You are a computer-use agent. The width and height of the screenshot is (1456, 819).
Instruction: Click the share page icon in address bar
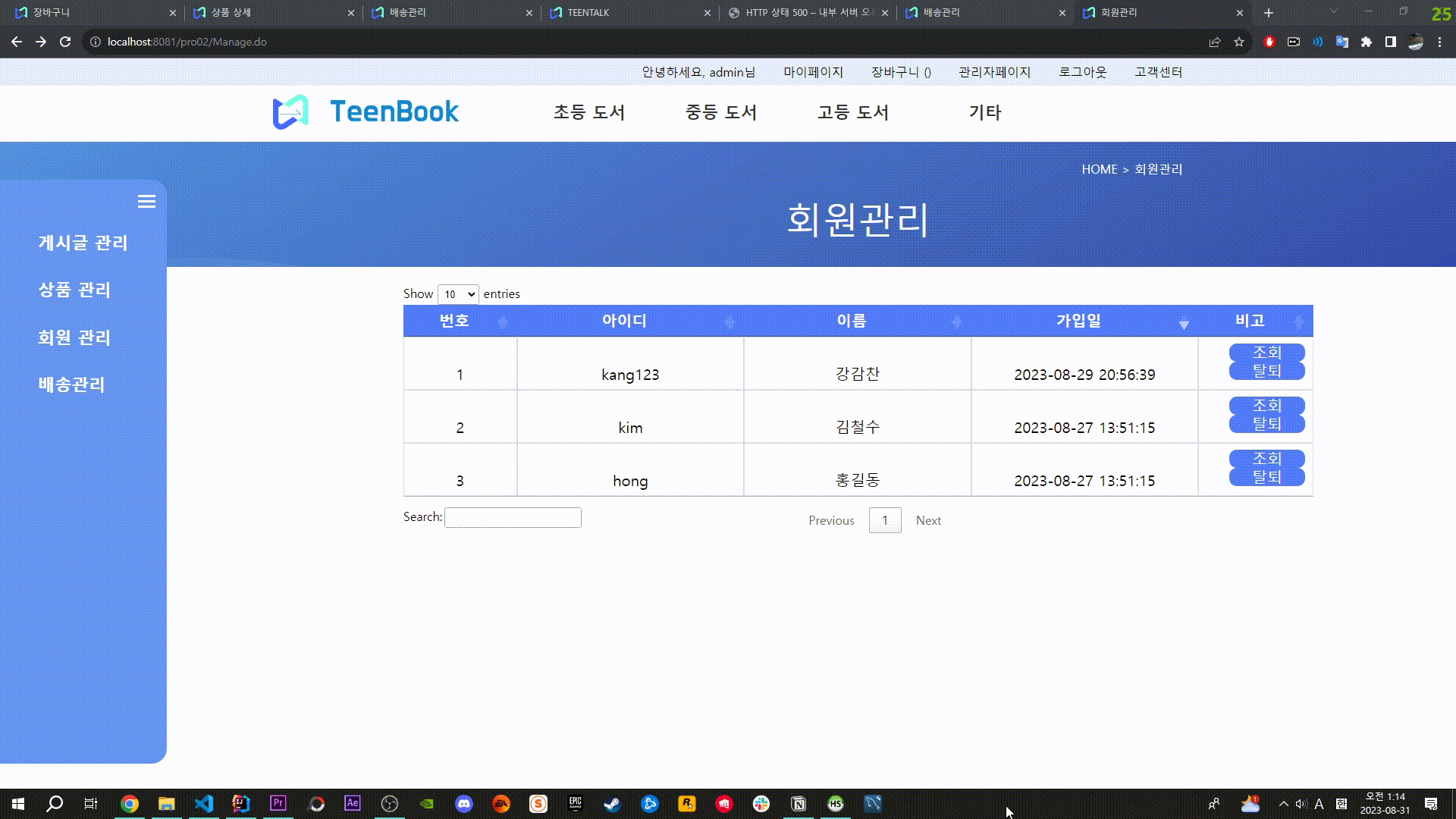(x=1215, y=42)
